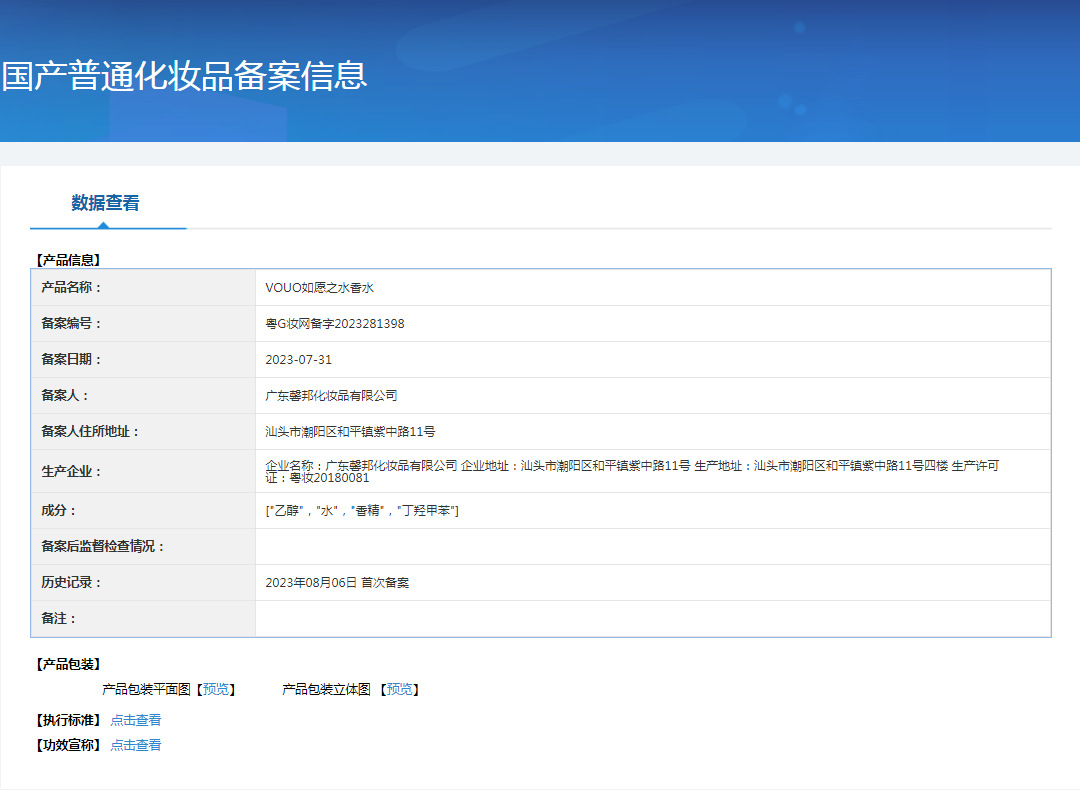Click the 国产普通化妆品备案信息 page title
The height and width of the screenshot is (790, 1080).
(184, 76)
